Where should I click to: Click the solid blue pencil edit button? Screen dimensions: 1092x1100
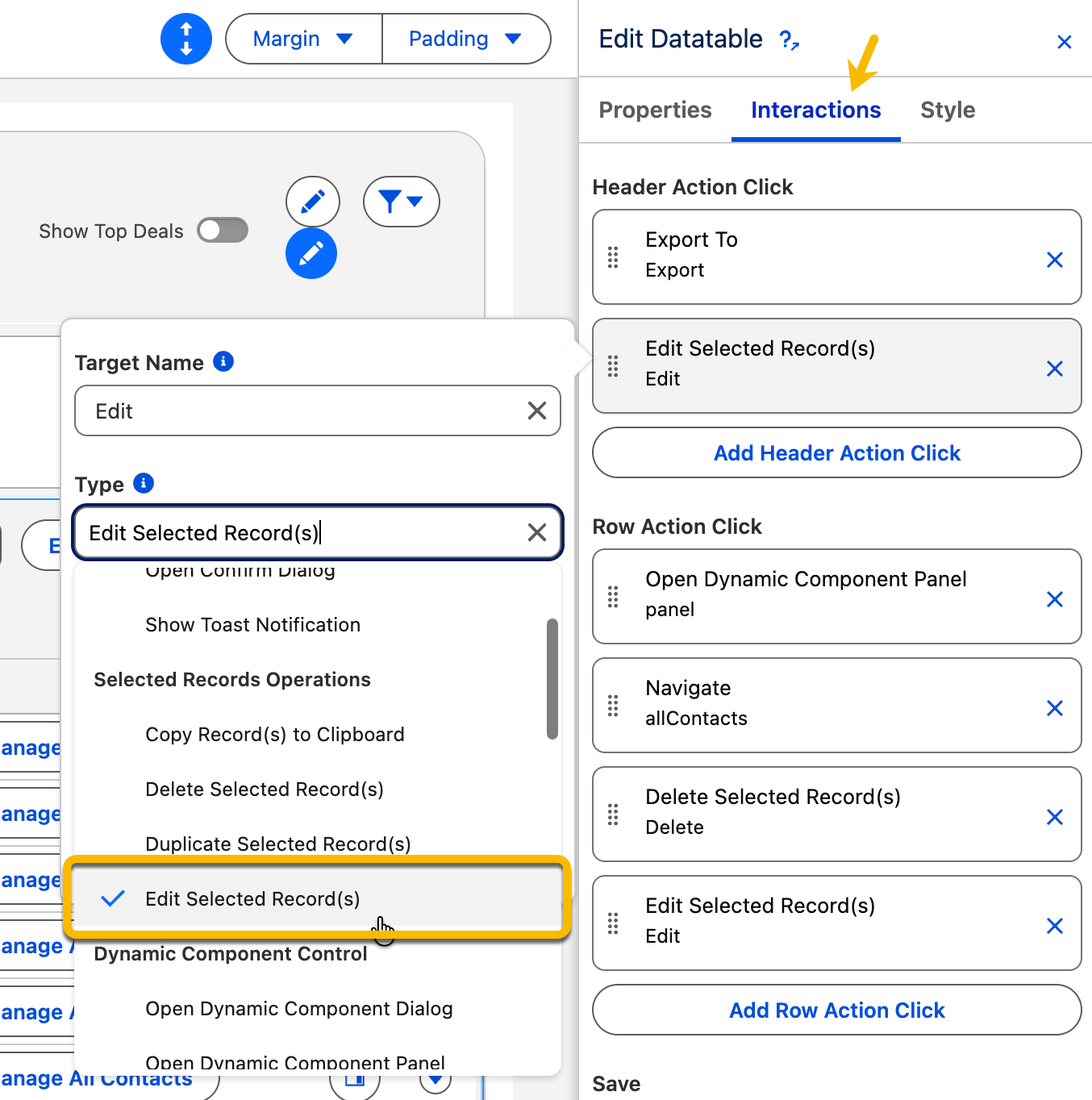[311, 253]
